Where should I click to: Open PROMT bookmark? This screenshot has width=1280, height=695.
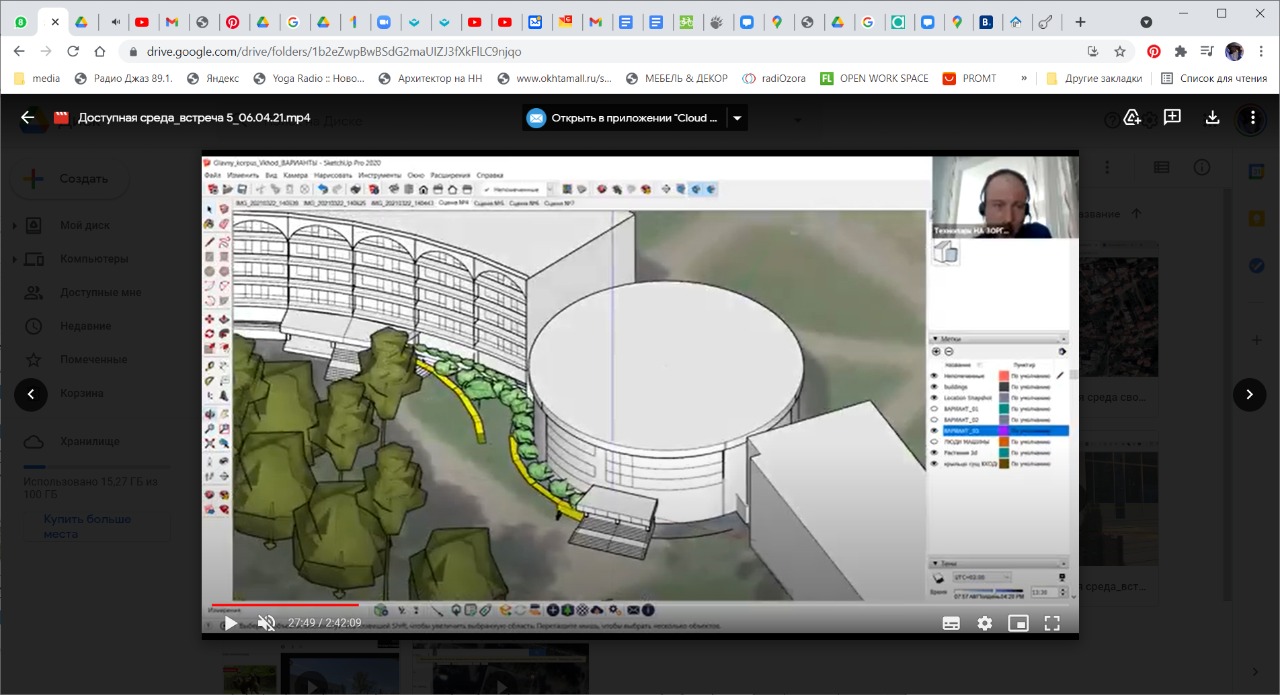pyautogui.click(x=970, y=78)
